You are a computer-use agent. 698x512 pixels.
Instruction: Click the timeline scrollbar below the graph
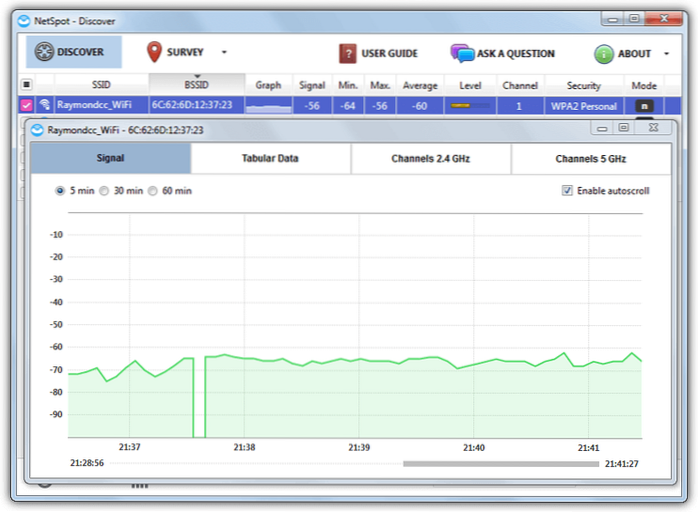point(500,464)
